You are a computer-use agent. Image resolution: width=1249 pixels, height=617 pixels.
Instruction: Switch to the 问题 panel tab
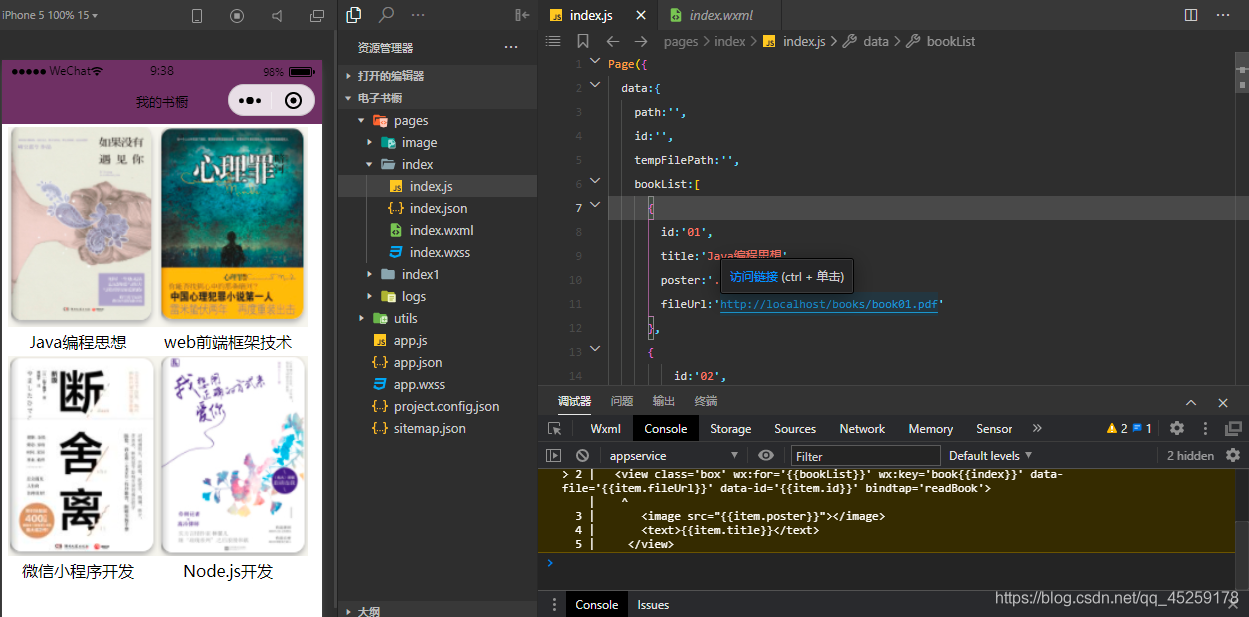pos(622,401)
